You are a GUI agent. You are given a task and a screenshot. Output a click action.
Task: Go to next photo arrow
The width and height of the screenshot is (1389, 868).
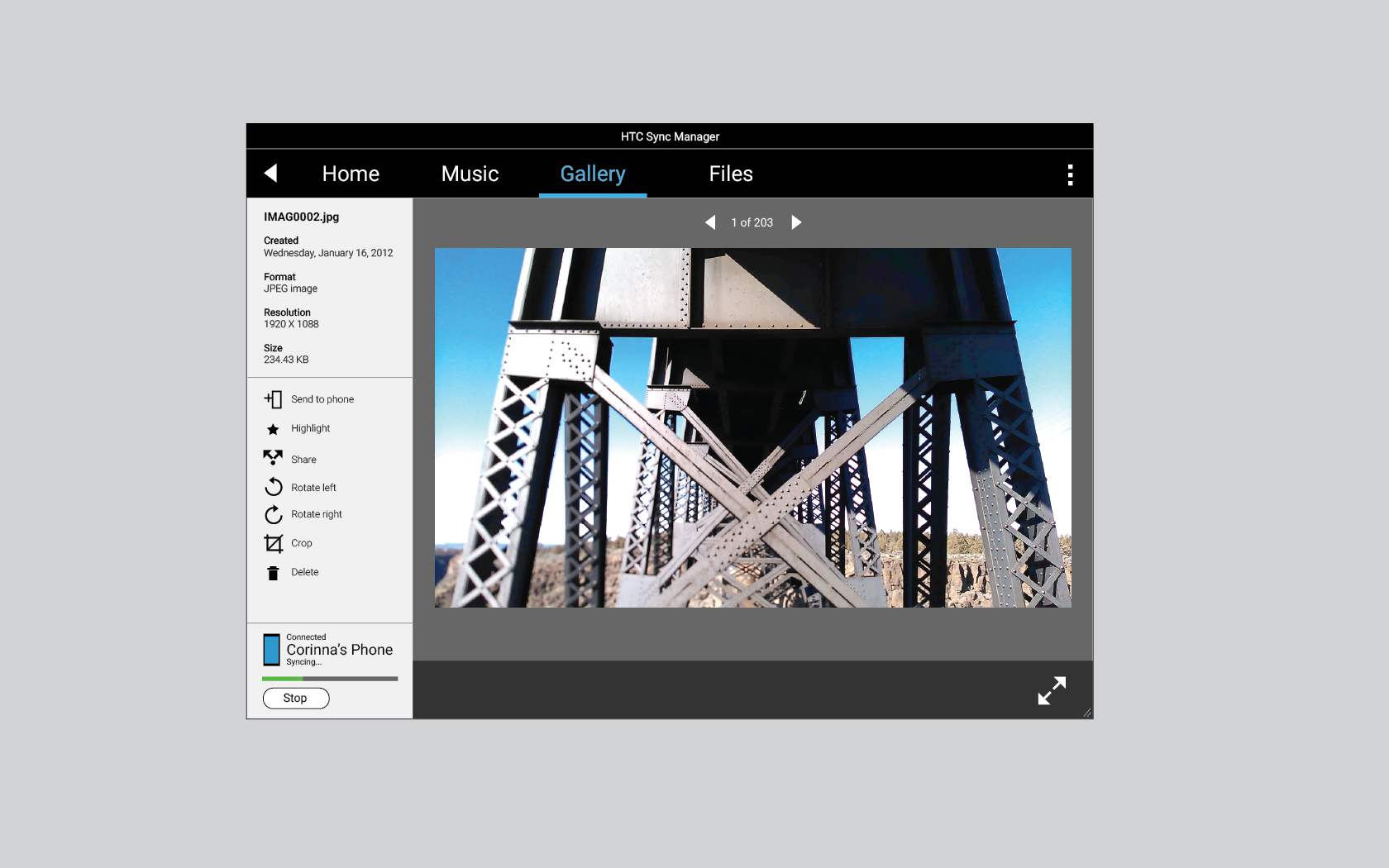[796, 222]
